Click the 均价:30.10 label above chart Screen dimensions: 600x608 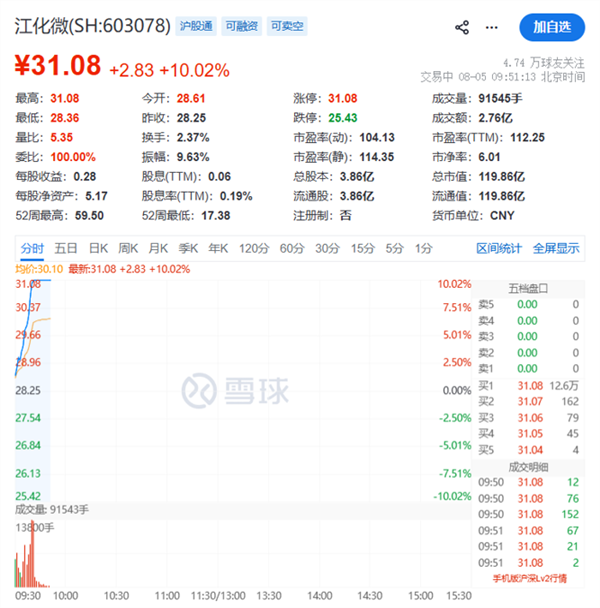(x=39, y=269)
